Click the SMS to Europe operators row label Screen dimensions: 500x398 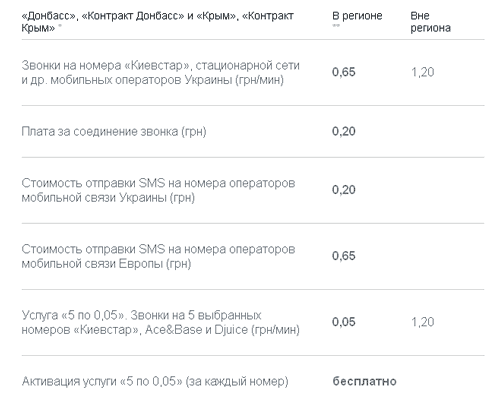pyautogui.click(x=158, y=256)
